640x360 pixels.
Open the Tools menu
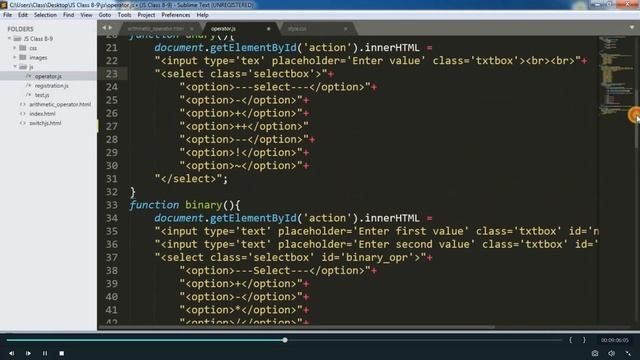[124, 15]
